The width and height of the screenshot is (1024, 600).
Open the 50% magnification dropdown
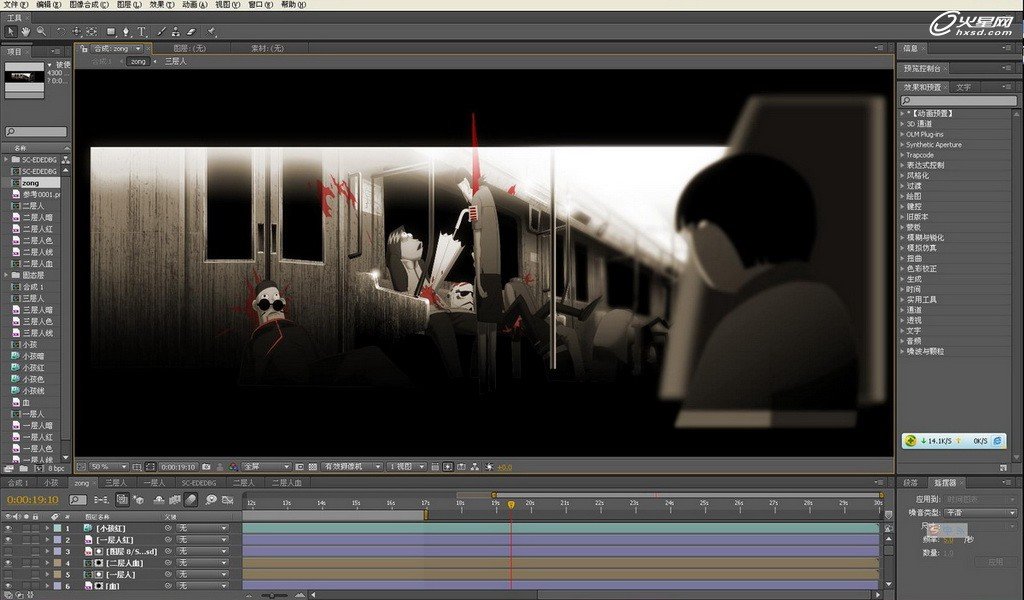pos(108,467)
